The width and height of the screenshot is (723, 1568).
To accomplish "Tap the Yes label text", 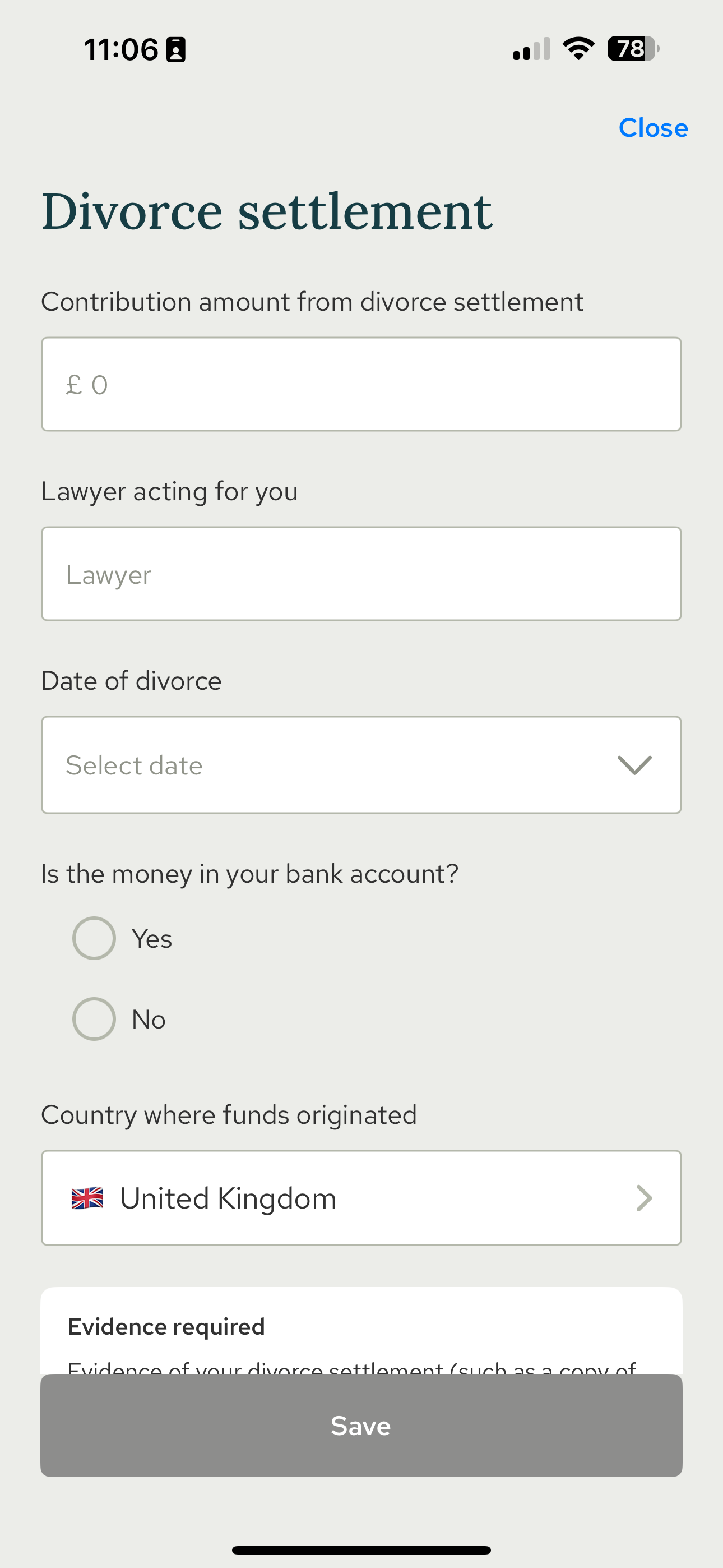I will coord(152,939).
